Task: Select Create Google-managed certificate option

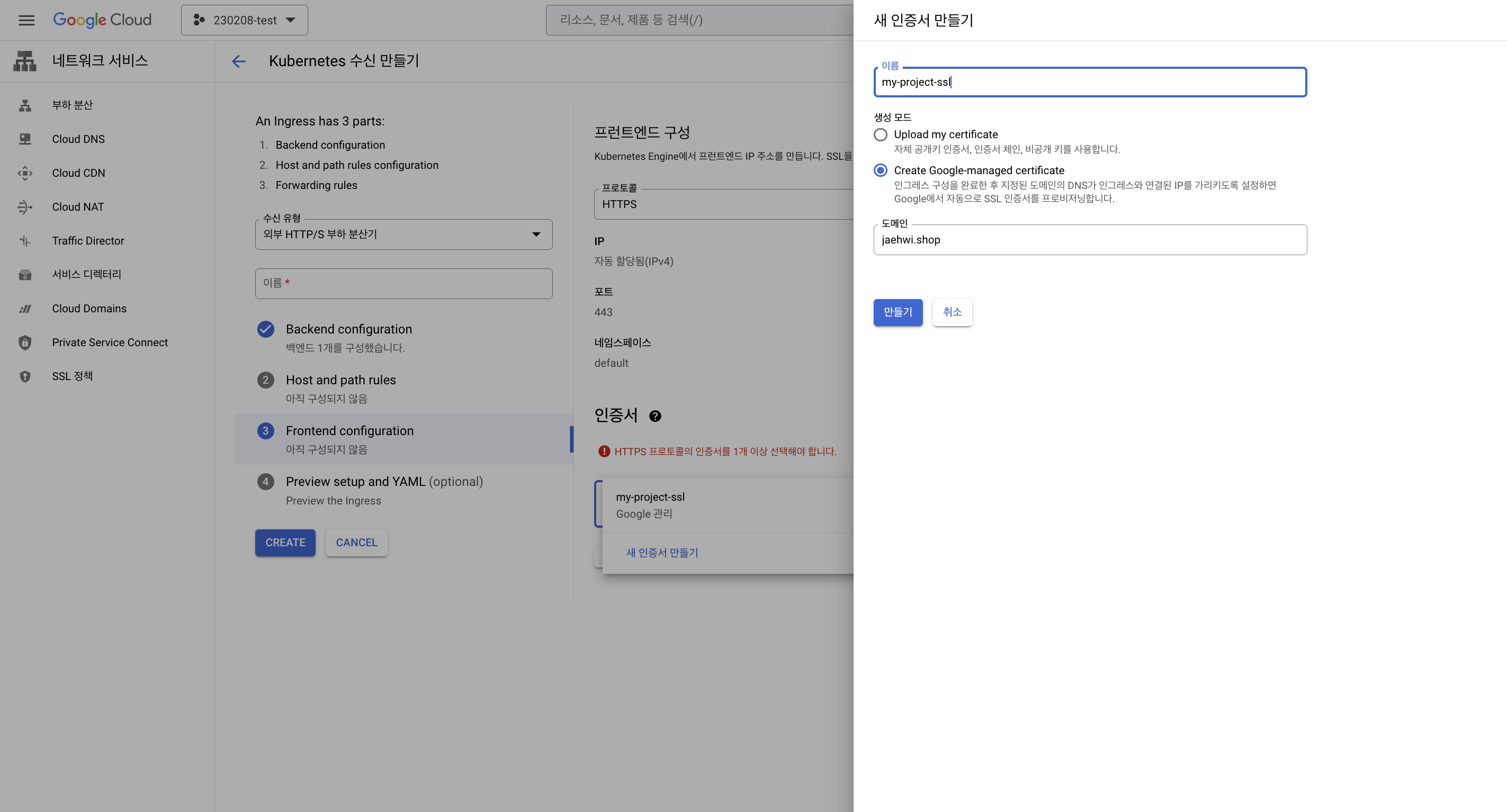Action: coord(881,170)
